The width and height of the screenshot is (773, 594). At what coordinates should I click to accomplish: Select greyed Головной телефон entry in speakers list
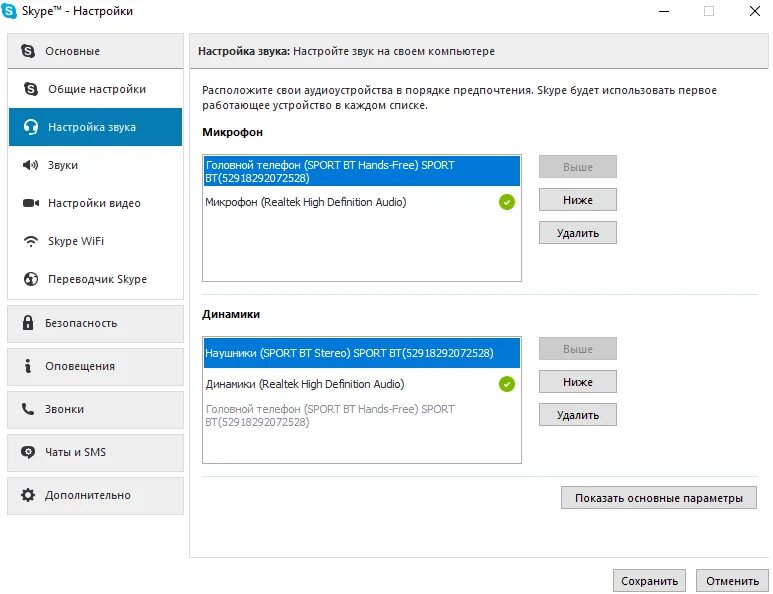click(362, 415)
